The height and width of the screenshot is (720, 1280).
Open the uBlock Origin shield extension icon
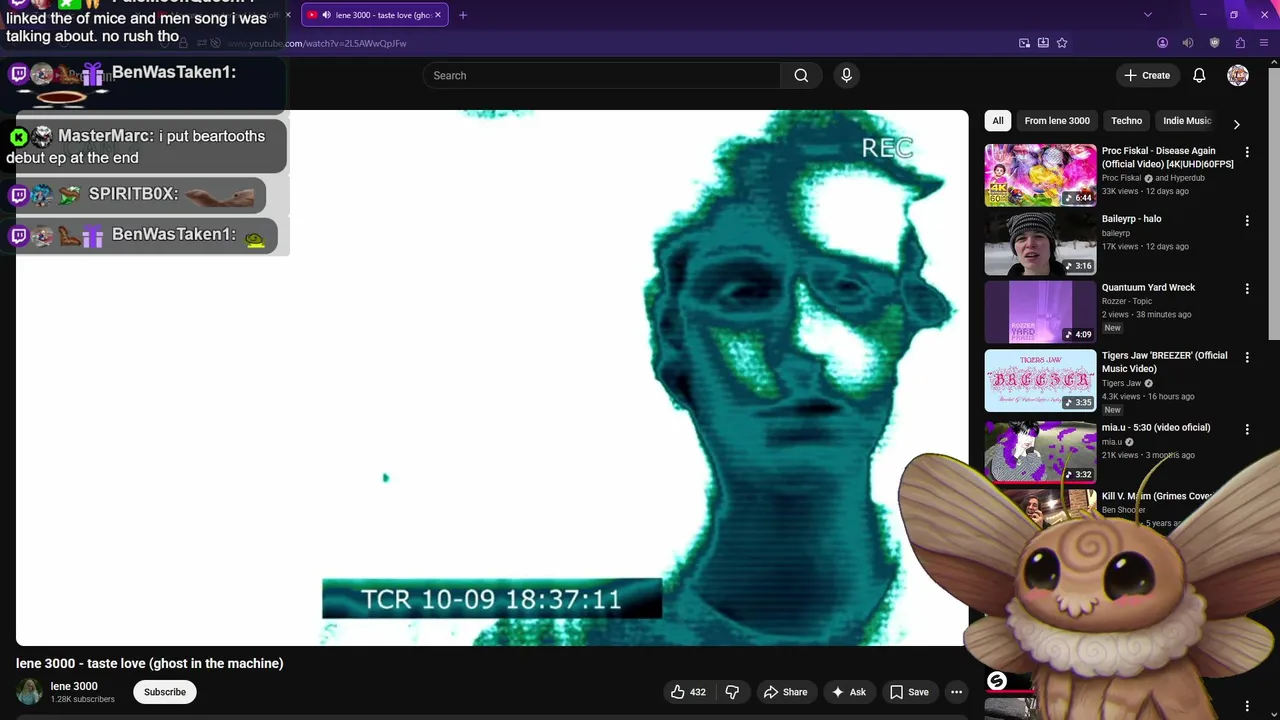point(1214,43)
